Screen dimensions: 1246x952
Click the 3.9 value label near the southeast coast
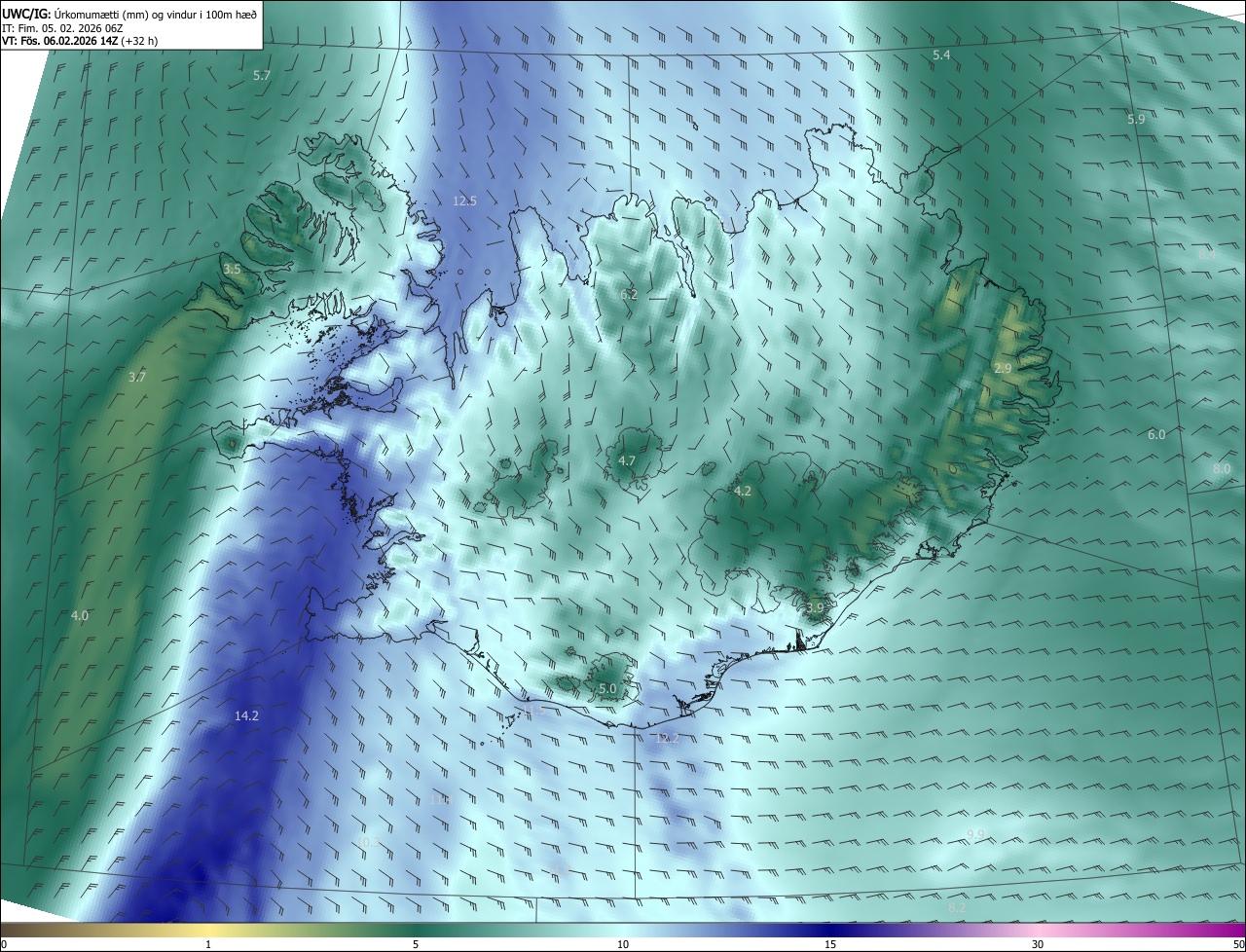click(x=815, y=607)
